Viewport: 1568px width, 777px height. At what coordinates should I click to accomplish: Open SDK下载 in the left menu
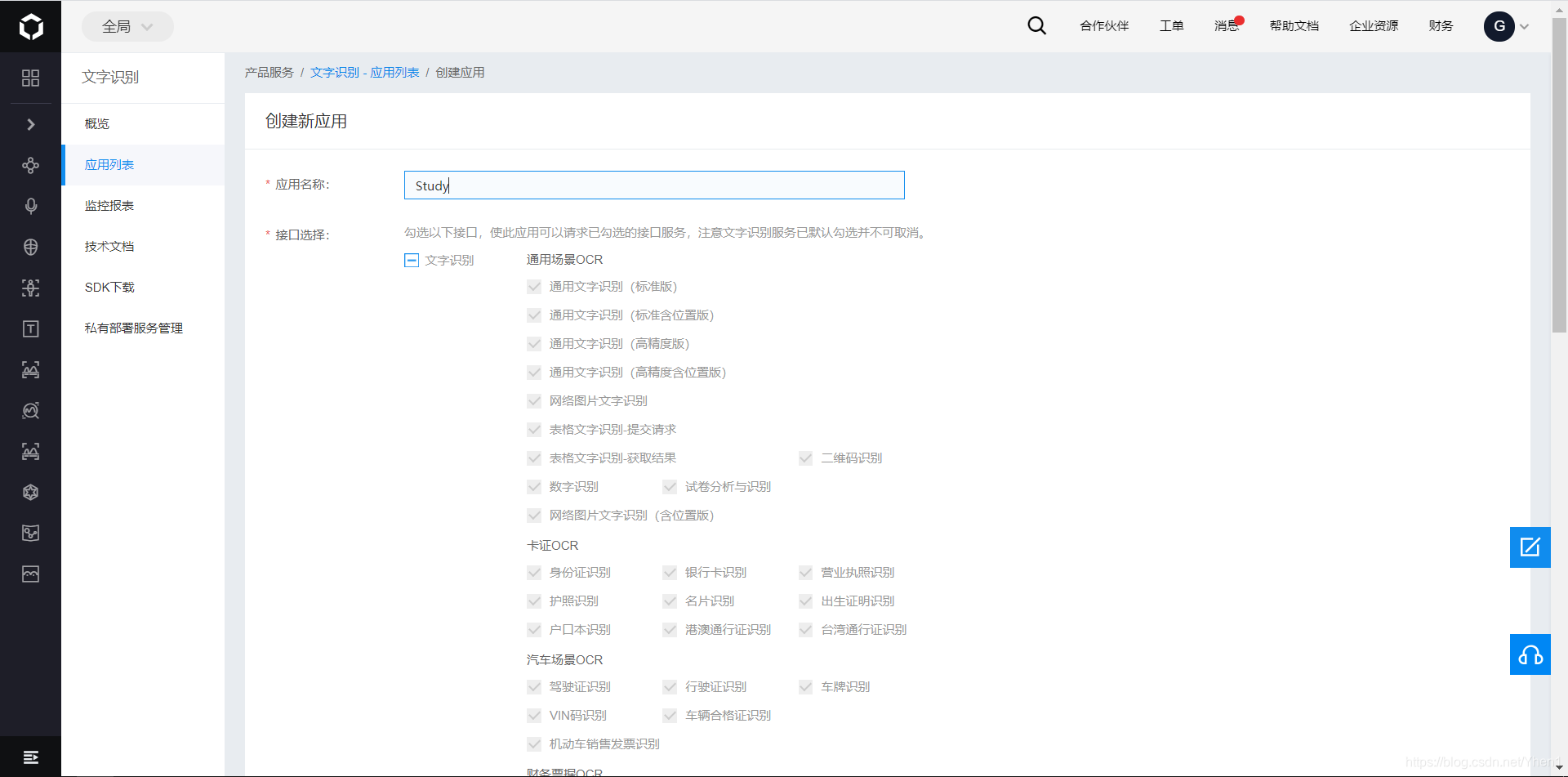(x=143, y=288)
